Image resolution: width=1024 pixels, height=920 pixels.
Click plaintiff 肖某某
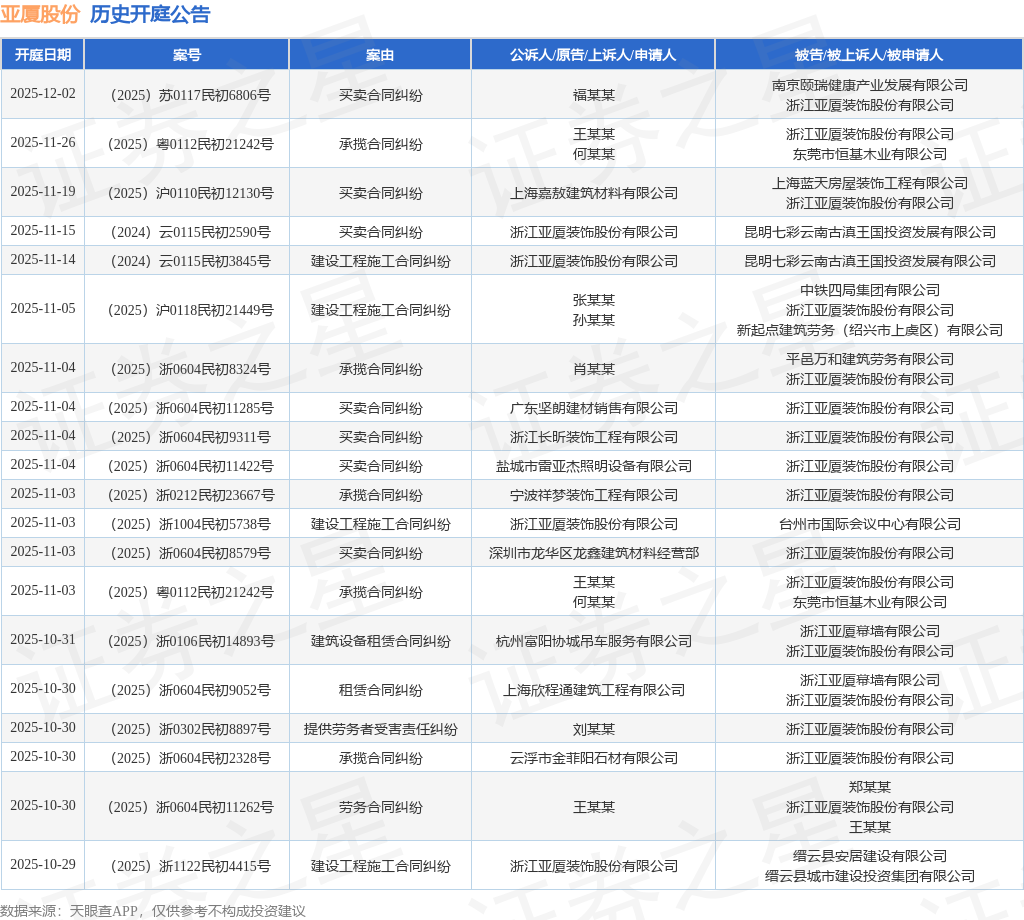click(594, 369)
